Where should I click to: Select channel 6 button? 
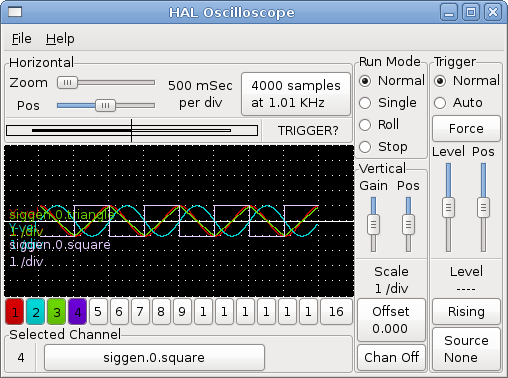pos(119,312)
